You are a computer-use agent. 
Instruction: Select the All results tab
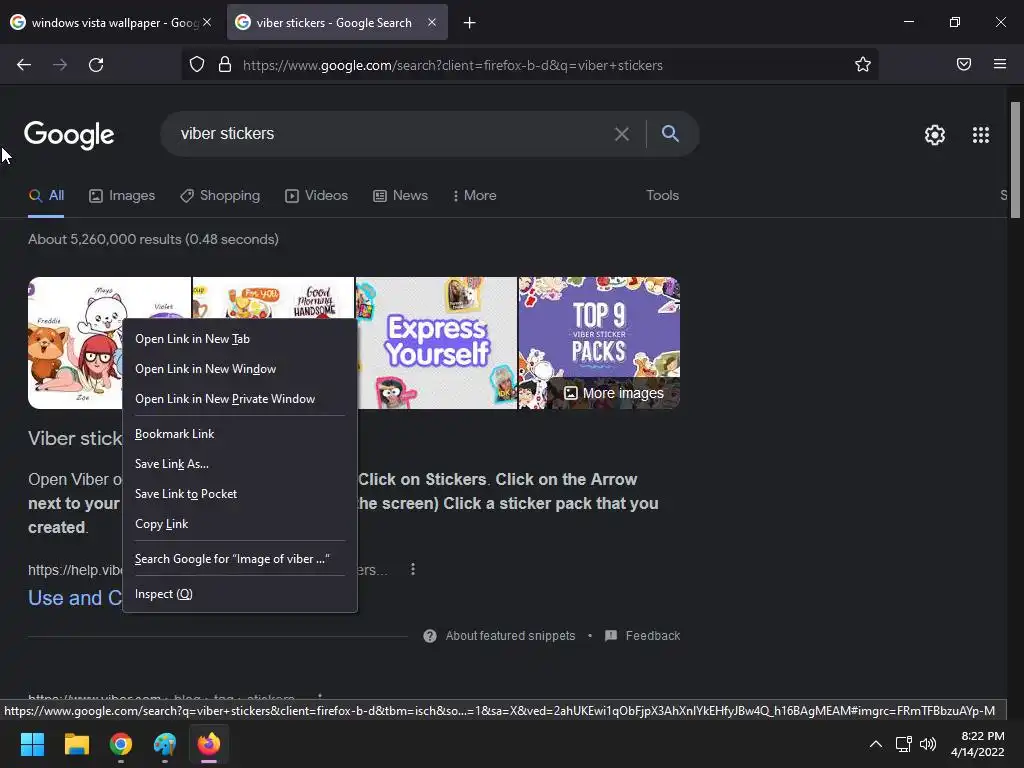(x=46, y=195)
